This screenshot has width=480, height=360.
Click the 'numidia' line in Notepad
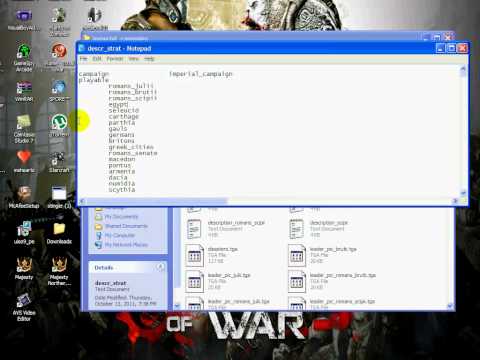[x=122, y=184]
